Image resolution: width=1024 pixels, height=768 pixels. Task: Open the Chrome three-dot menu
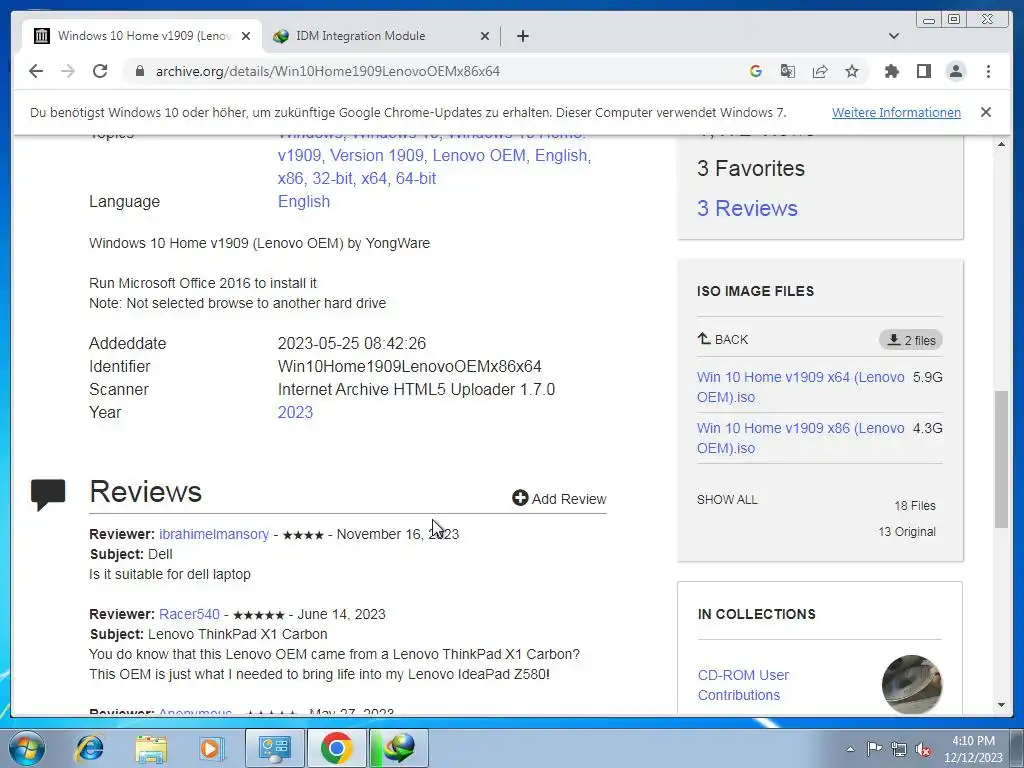[988, 71]
